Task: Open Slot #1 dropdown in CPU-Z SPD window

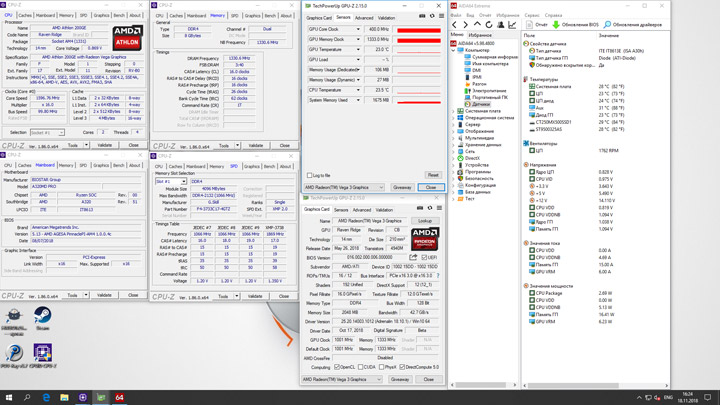Action: click(x=171, y=181)
